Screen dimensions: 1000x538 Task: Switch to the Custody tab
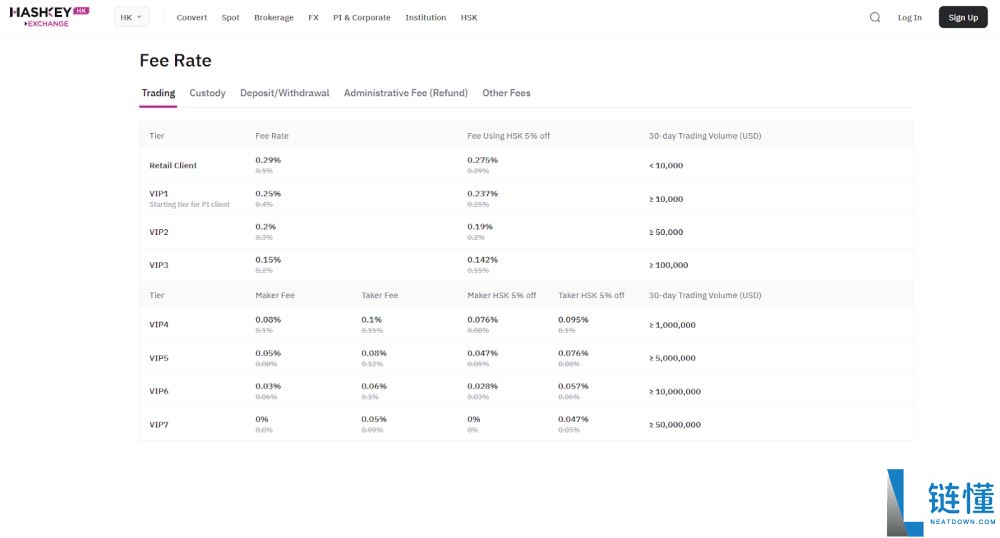(x=207, y=93)
